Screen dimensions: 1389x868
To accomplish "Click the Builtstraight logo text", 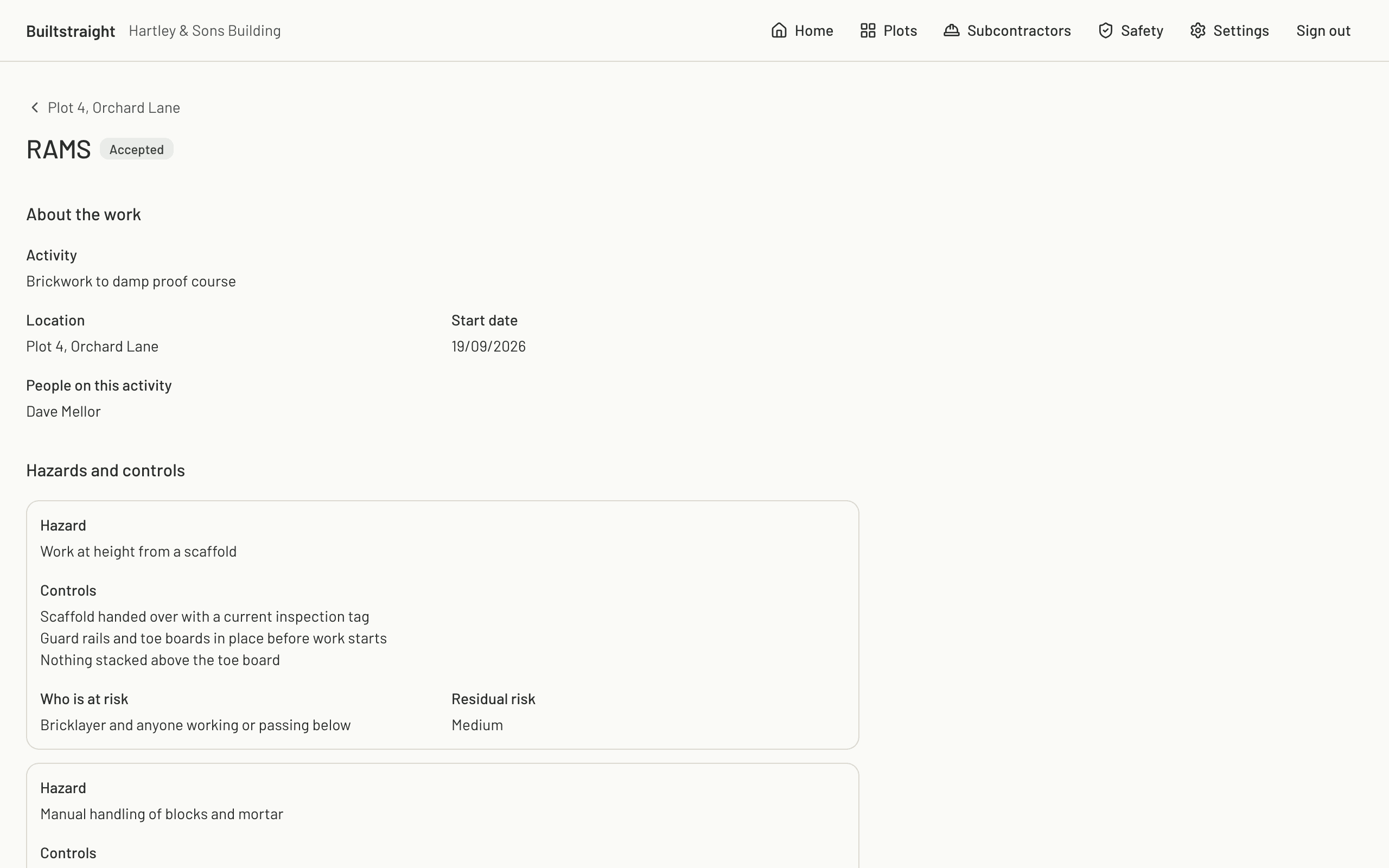I will pos(71,31).
